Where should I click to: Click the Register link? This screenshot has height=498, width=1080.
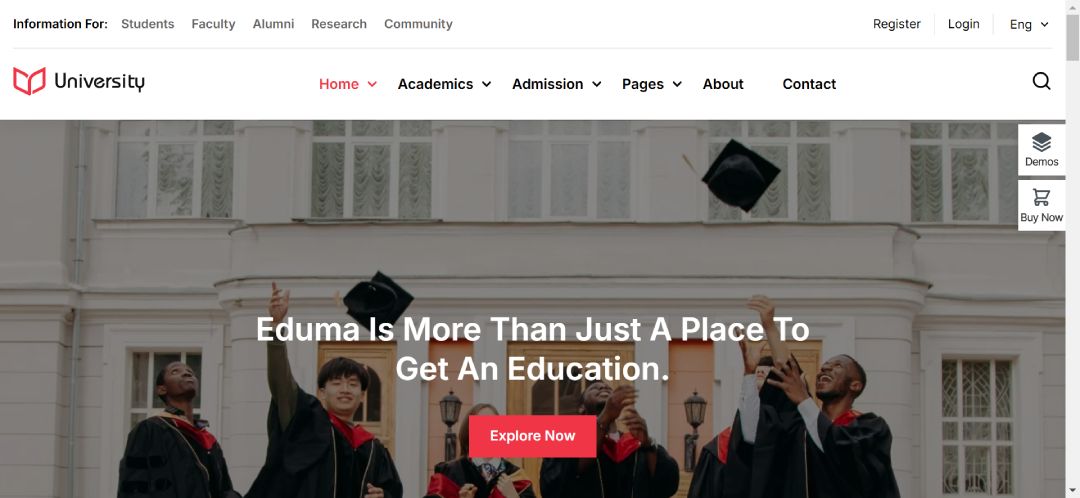coord(896,24)
